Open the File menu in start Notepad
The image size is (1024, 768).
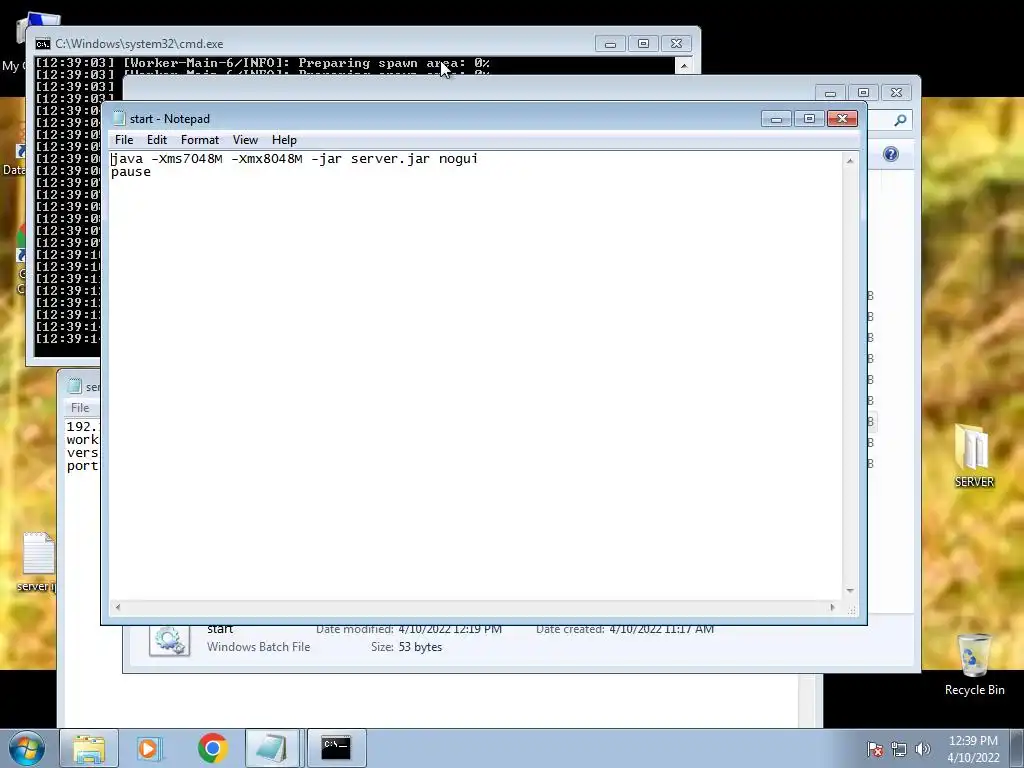(x=123, y=140)
